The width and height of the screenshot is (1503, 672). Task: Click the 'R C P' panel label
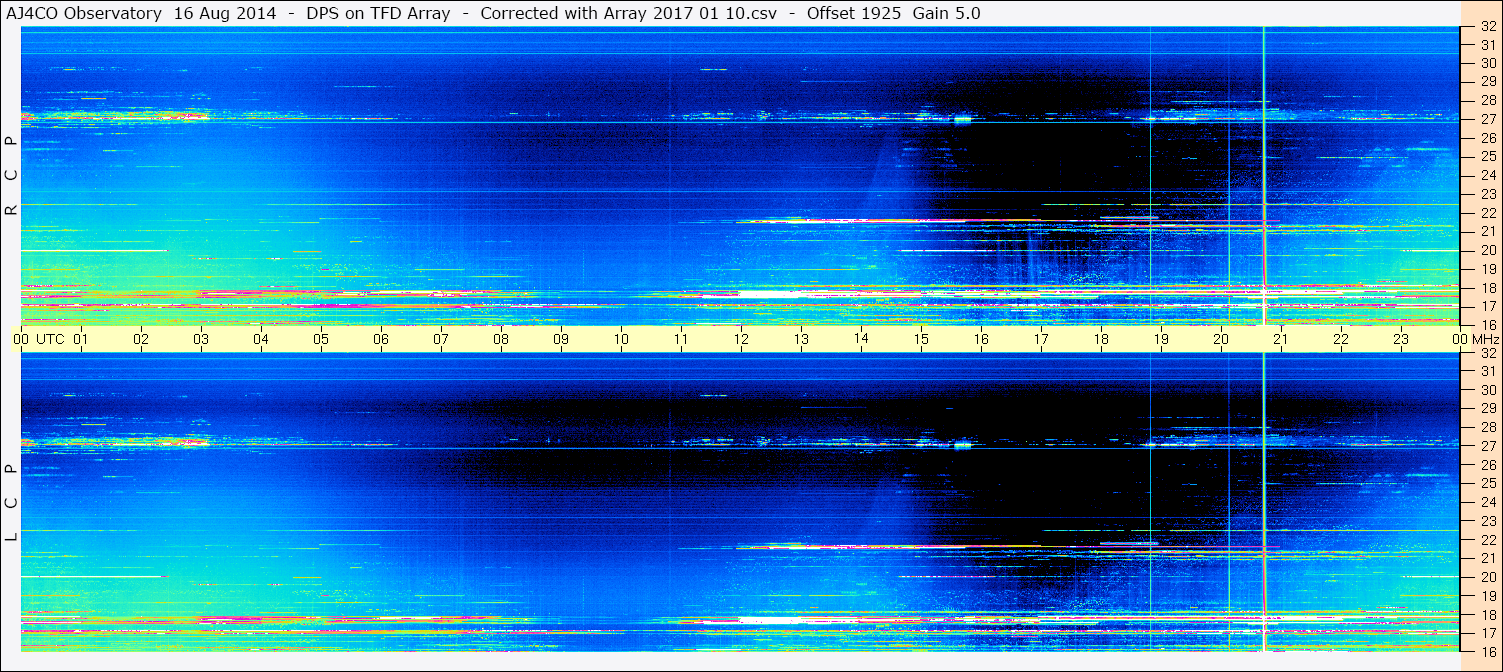[x=12, y=176]
